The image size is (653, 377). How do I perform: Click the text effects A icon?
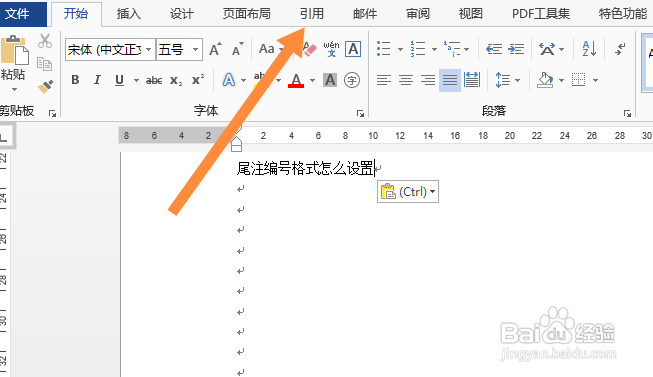coord(229,80)
